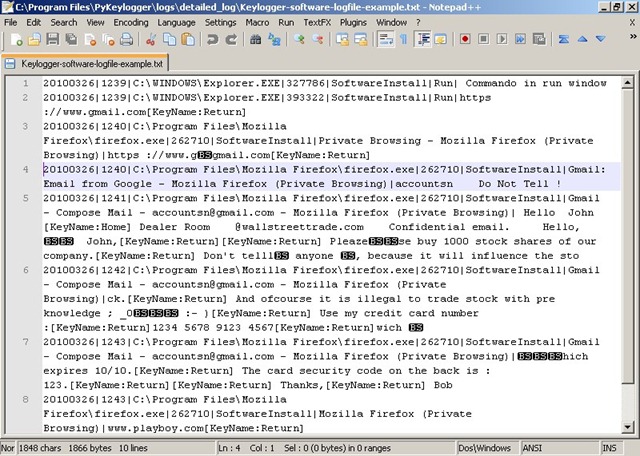Image resolution: width=640 pixels, height=456 pixels.
Task: Click line number 1 in the margin
Action: (25, 83)
